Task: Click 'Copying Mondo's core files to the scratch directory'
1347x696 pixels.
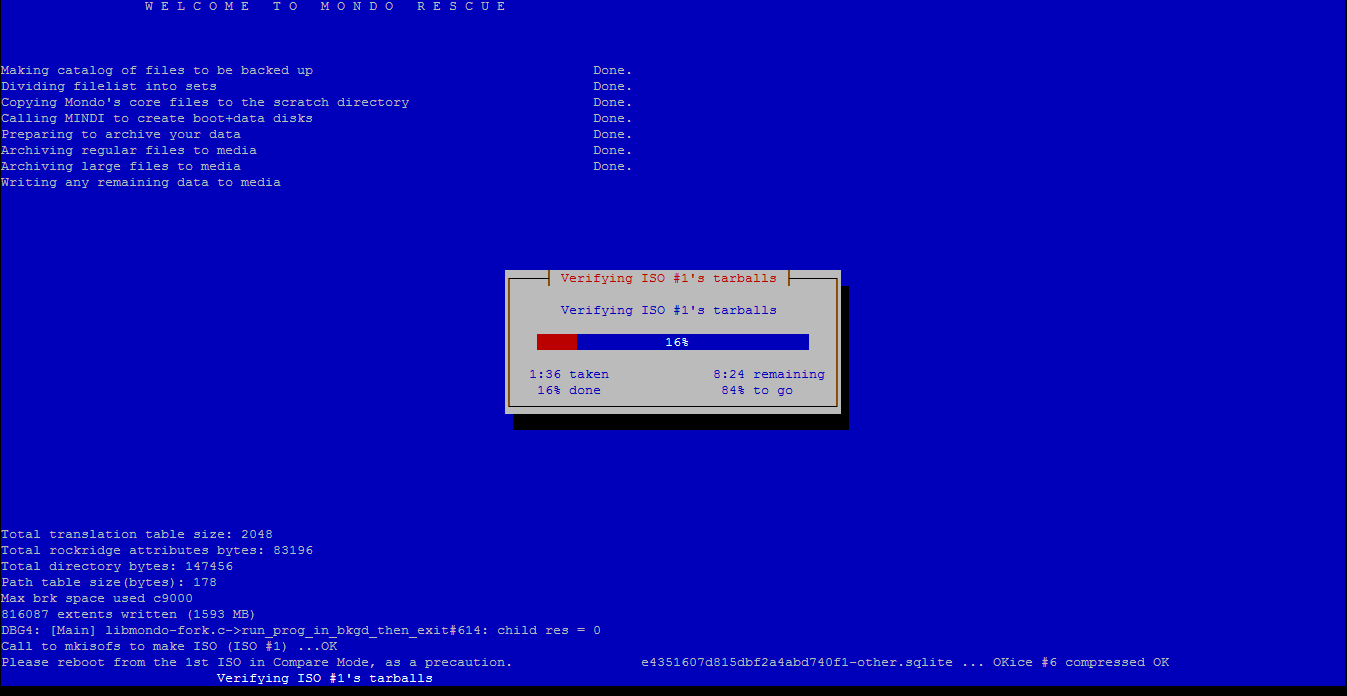Action: point(205,102)
